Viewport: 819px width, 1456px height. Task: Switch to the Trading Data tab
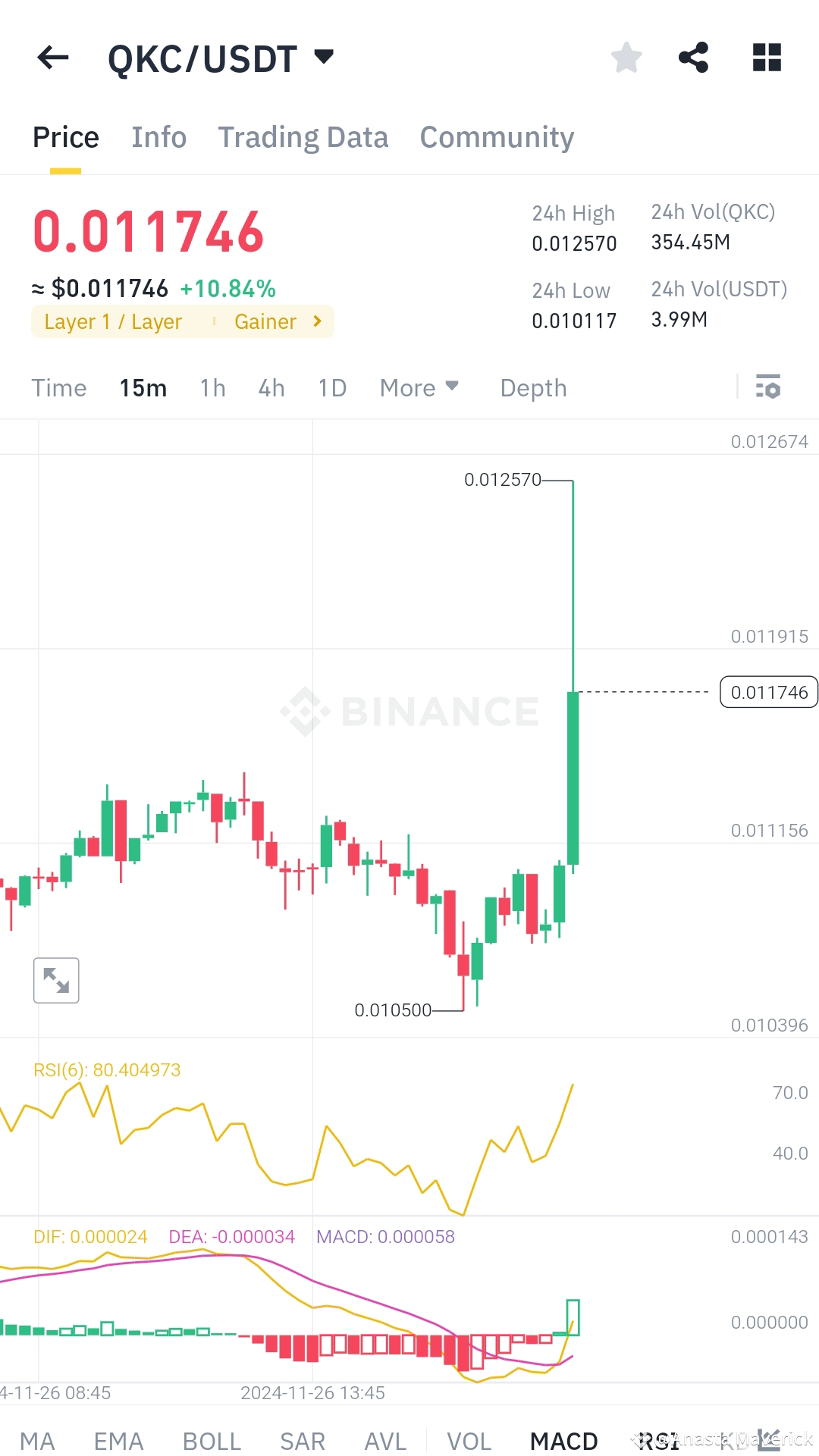tap(303, 137)
